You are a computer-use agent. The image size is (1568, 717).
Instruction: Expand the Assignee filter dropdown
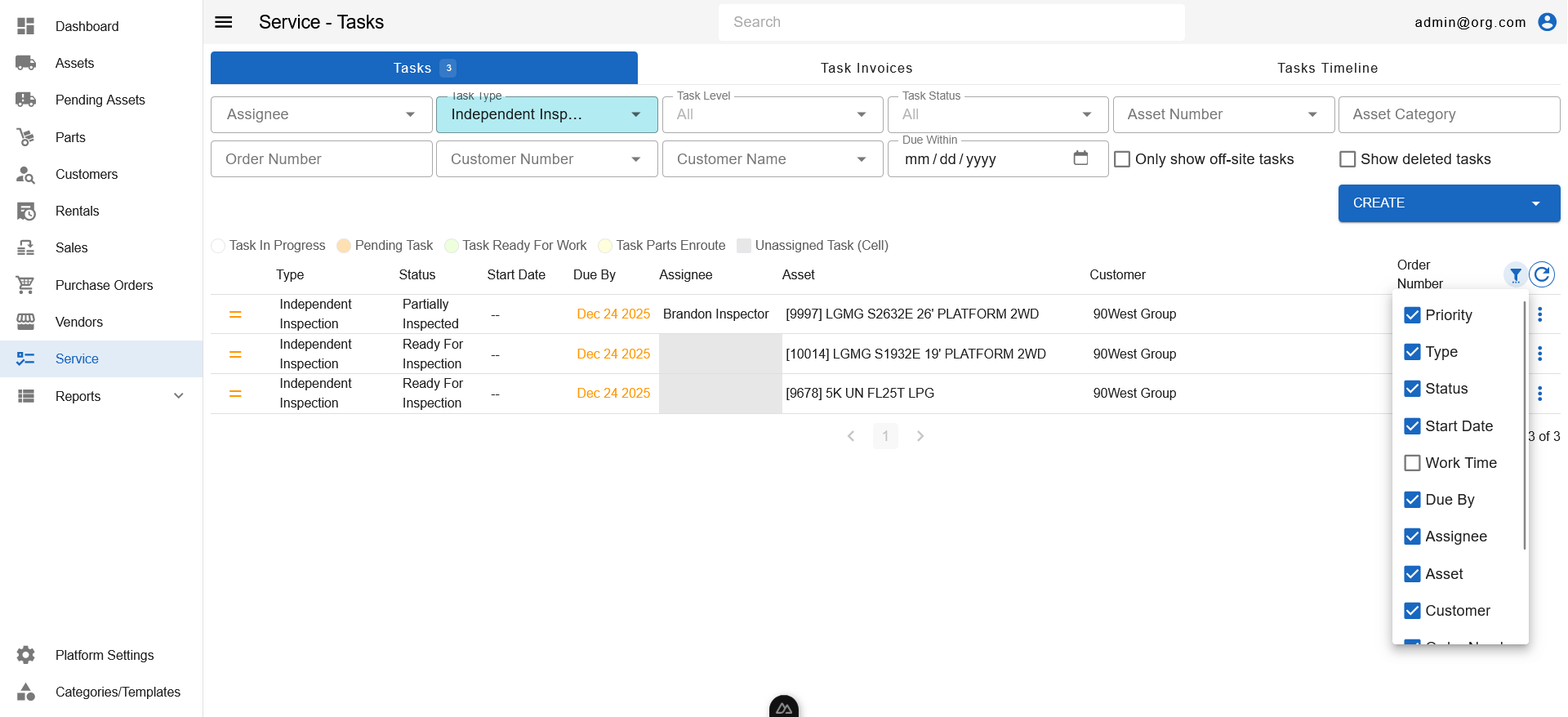[x=322, y=114]
